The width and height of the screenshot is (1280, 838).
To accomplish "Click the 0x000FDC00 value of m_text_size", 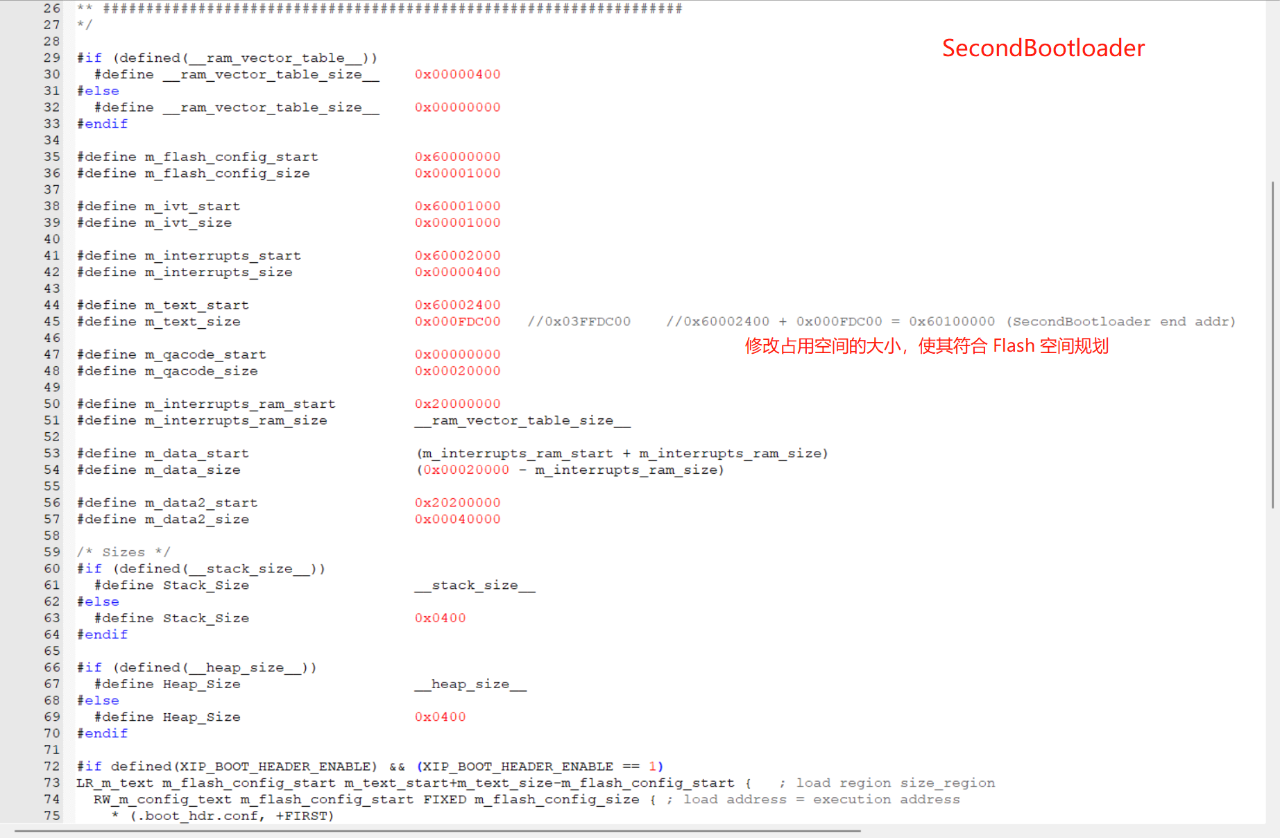I will 458,322.
